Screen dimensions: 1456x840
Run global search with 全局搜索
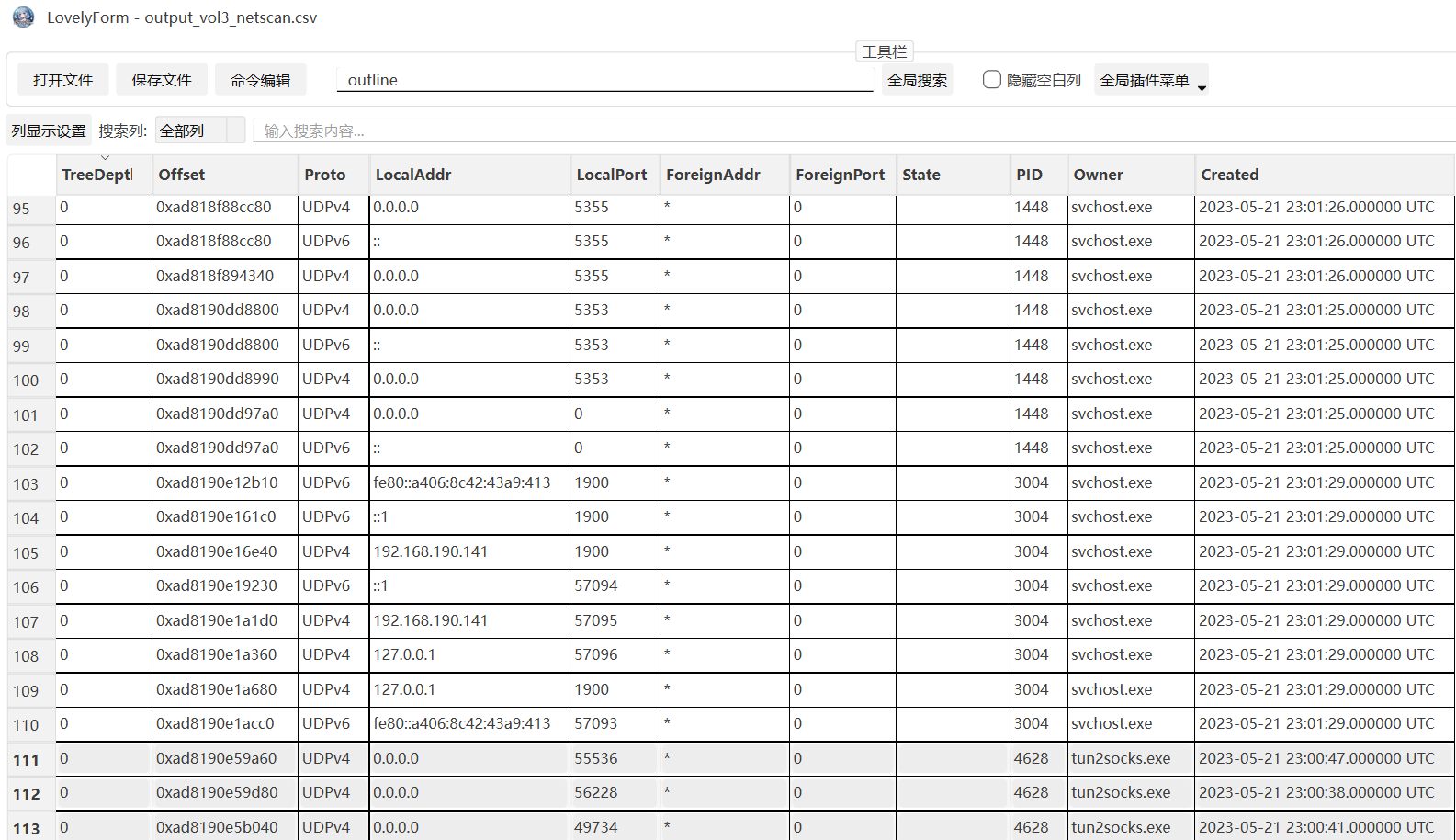[917, 80]
